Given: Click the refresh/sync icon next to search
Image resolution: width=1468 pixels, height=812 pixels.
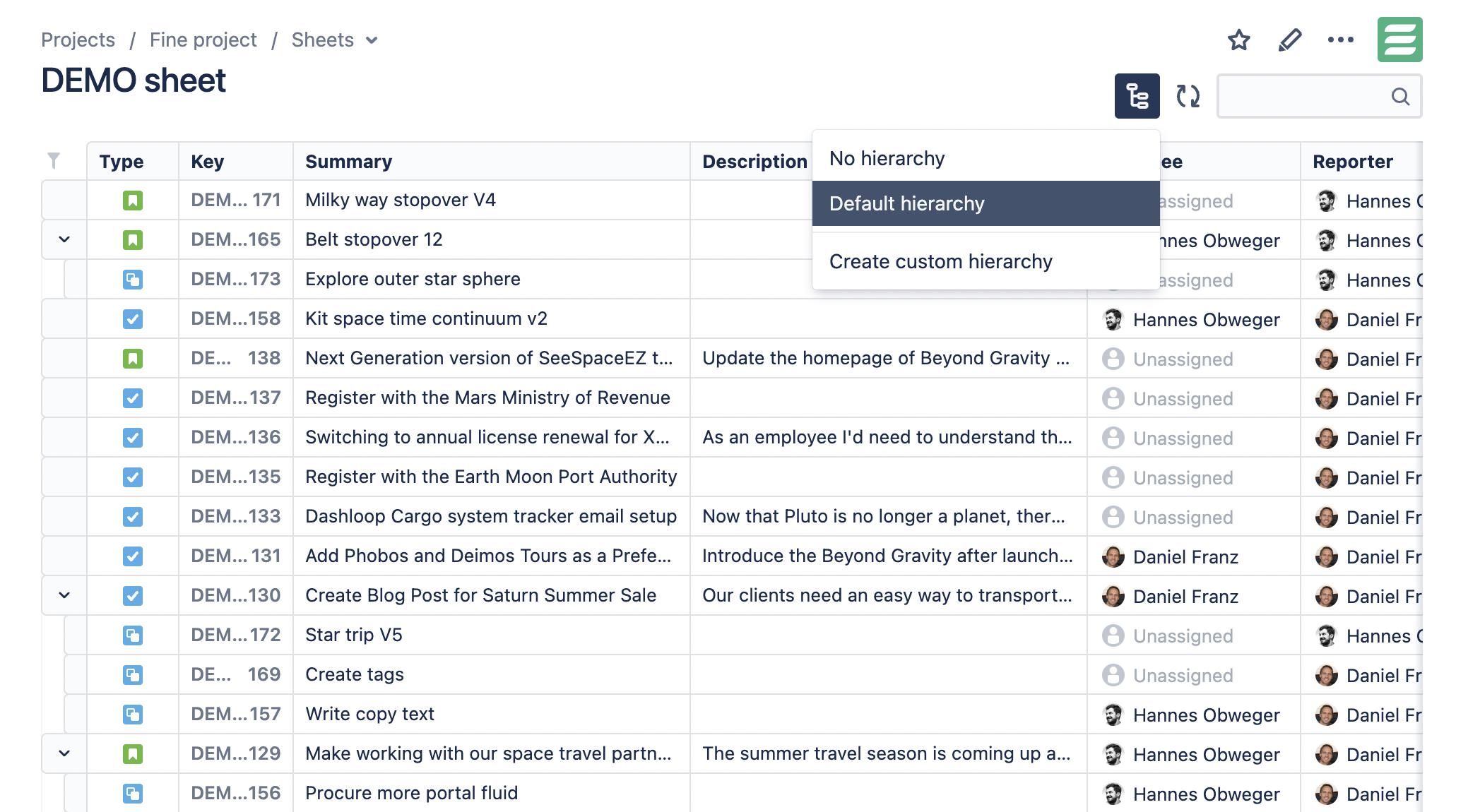Looking at the screenshot, I should pyautogui.click(x=1187, y=95).
